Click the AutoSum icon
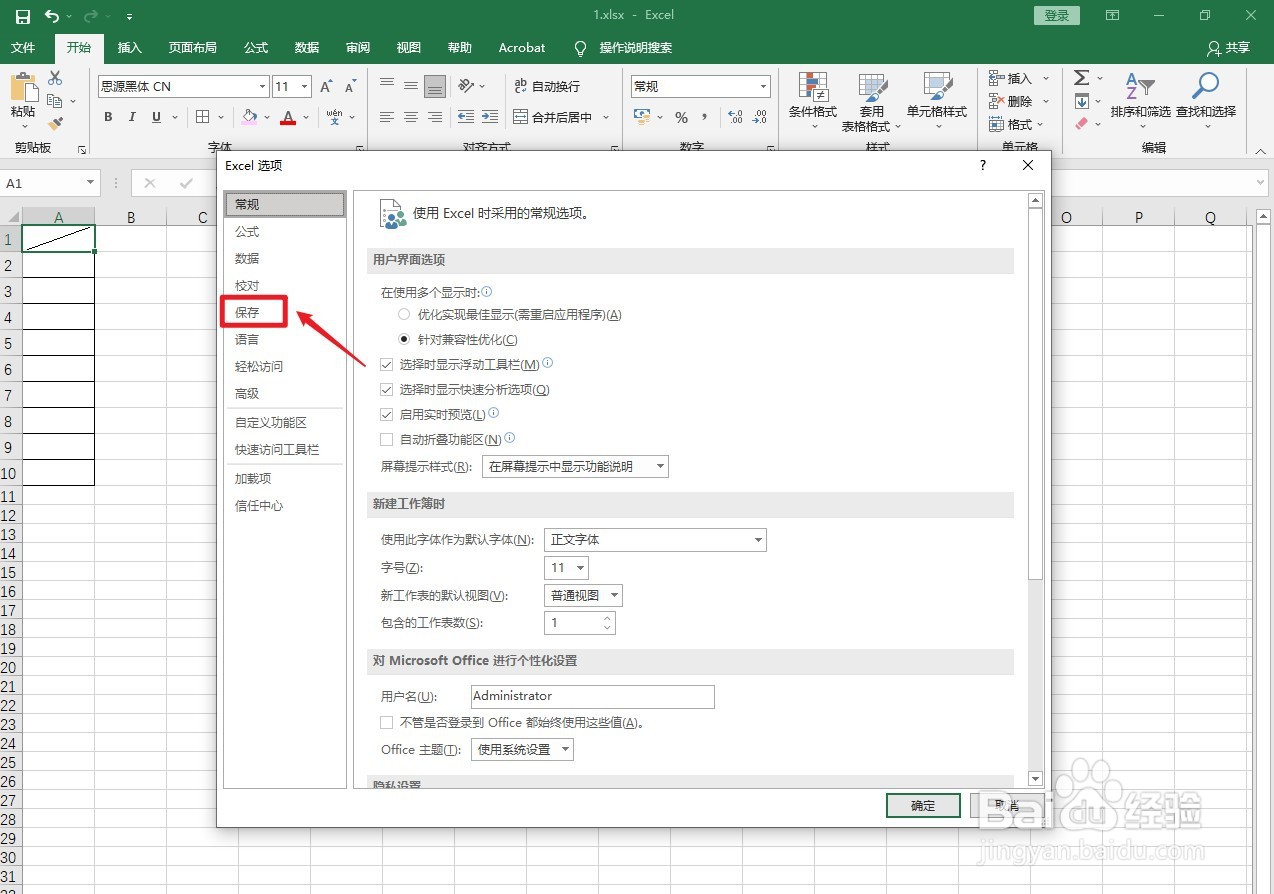 point(1083,76)
